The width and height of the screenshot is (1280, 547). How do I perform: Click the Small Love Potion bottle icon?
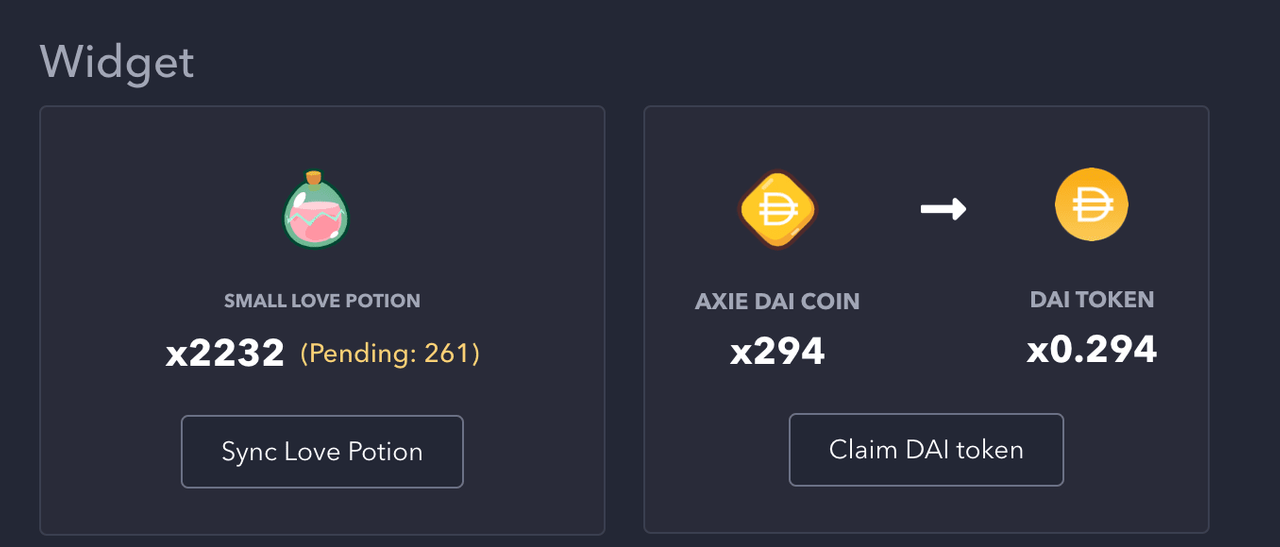click(x=317, y=212)
